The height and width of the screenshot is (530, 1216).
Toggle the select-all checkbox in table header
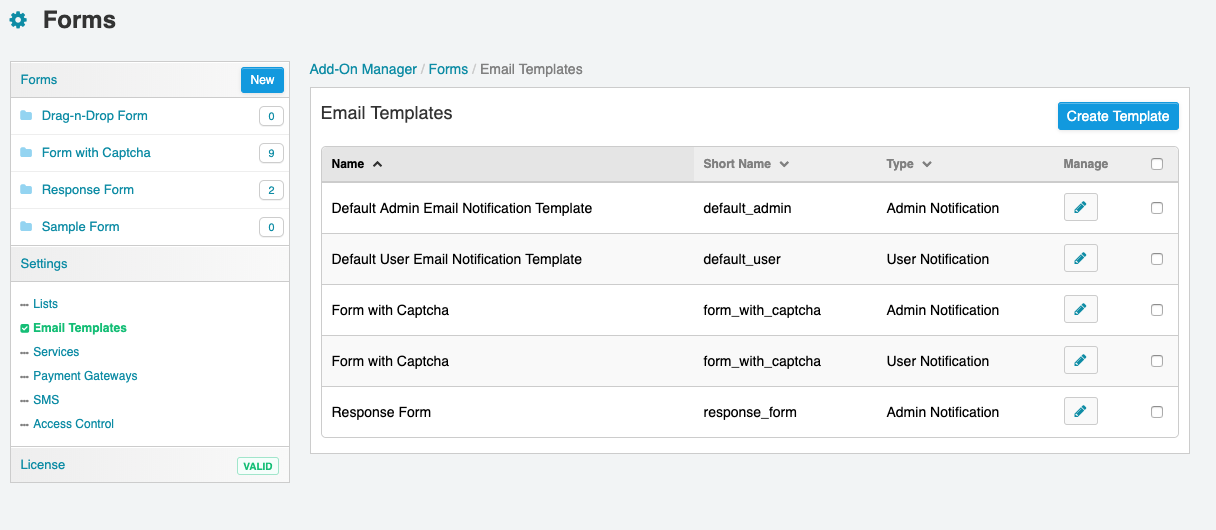1157,164
